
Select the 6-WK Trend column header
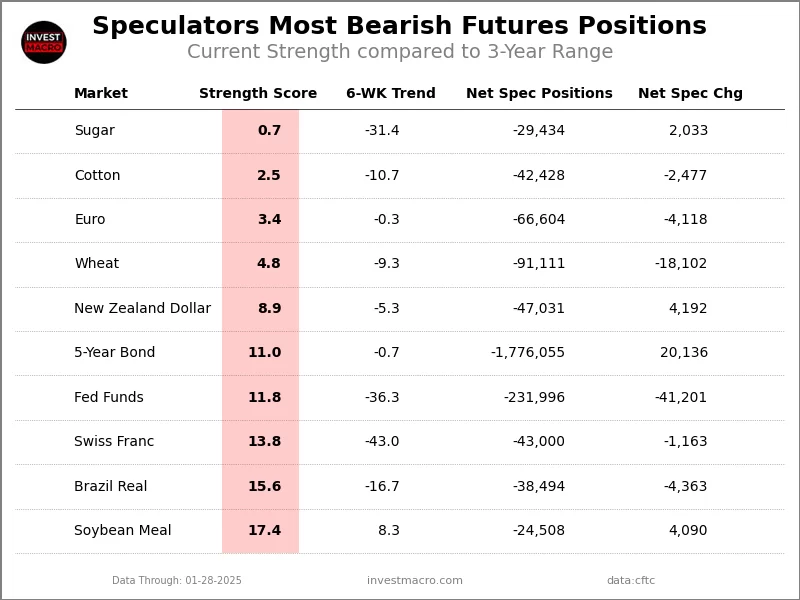tap(390, 94)
